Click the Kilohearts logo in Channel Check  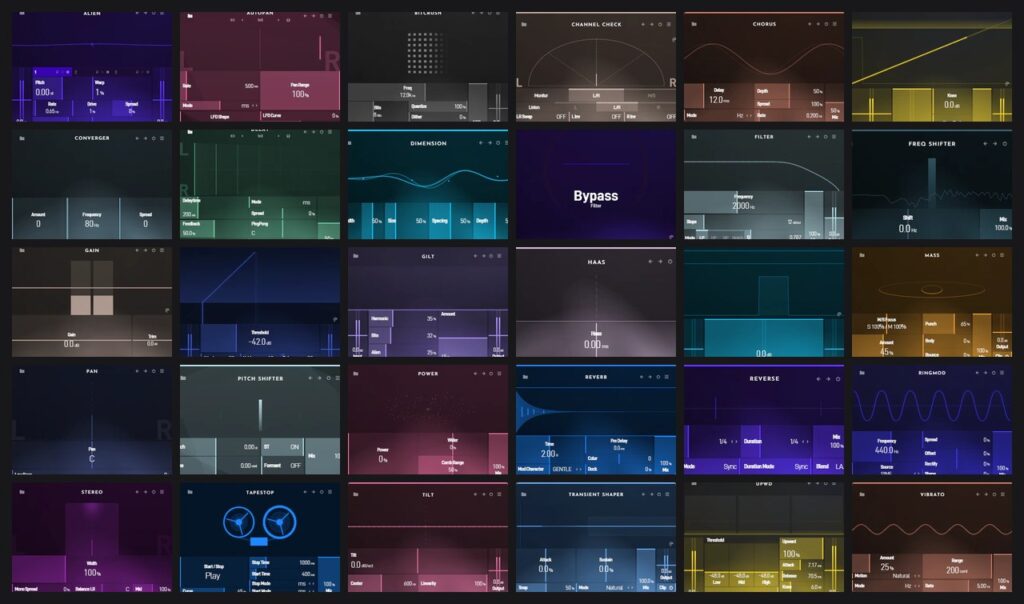click(x=524, y=24)
